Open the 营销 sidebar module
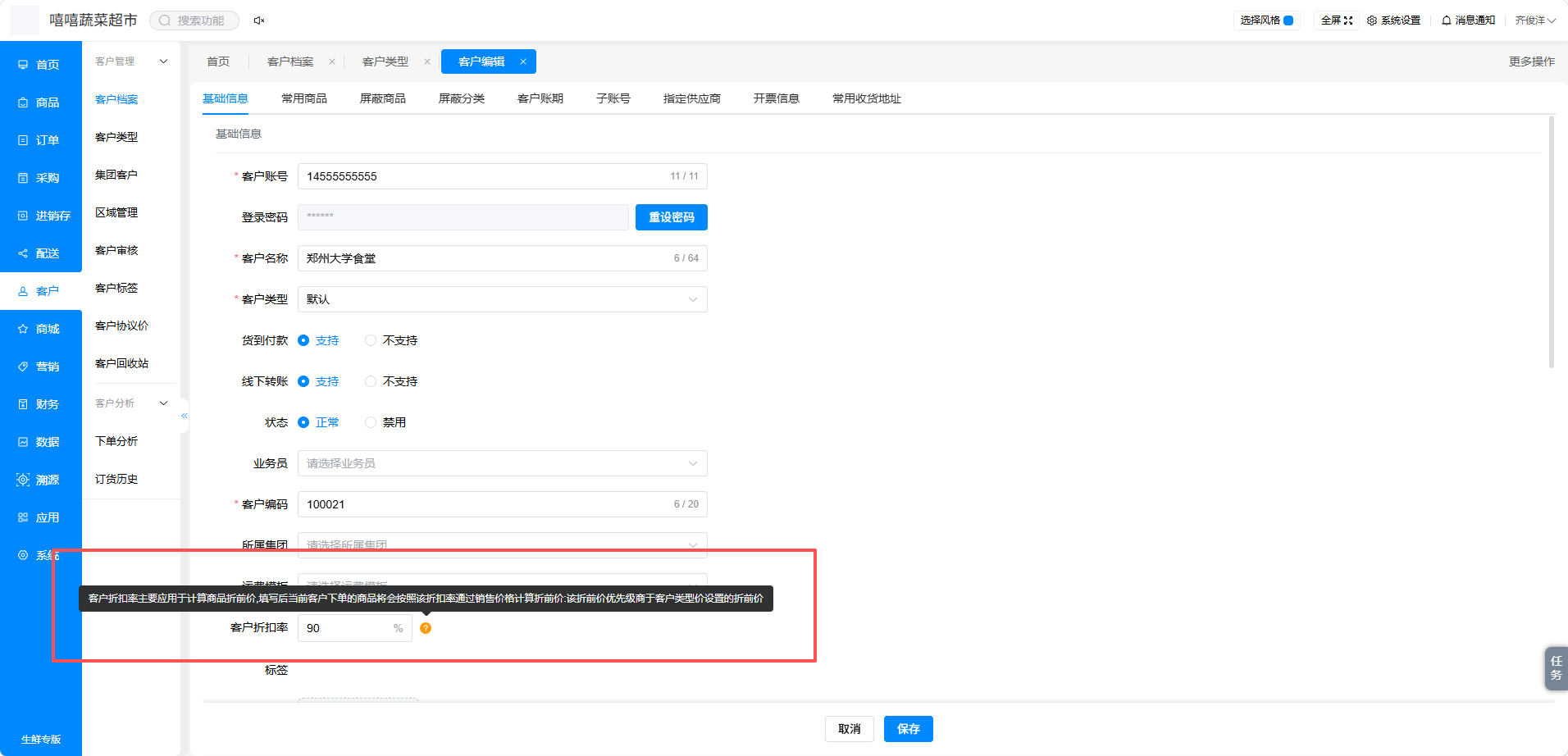The width and height of the screenshot is (1568, 756). point(40,367)
